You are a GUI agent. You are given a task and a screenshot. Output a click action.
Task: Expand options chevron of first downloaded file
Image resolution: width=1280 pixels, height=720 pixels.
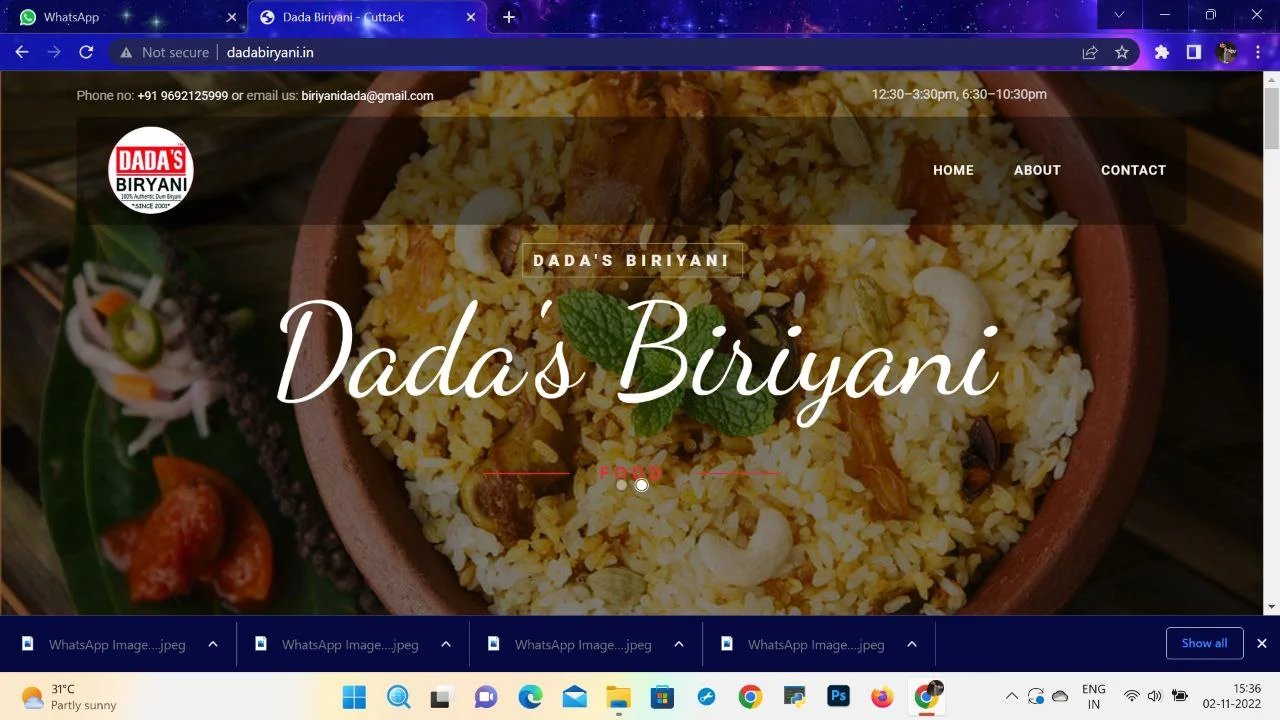213,644
